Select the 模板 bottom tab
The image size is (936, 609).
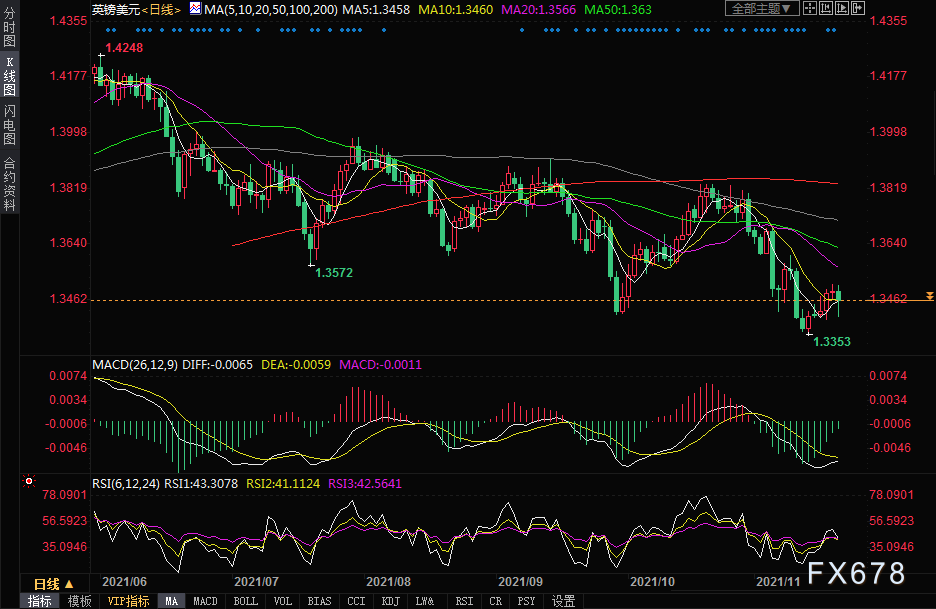79,601
